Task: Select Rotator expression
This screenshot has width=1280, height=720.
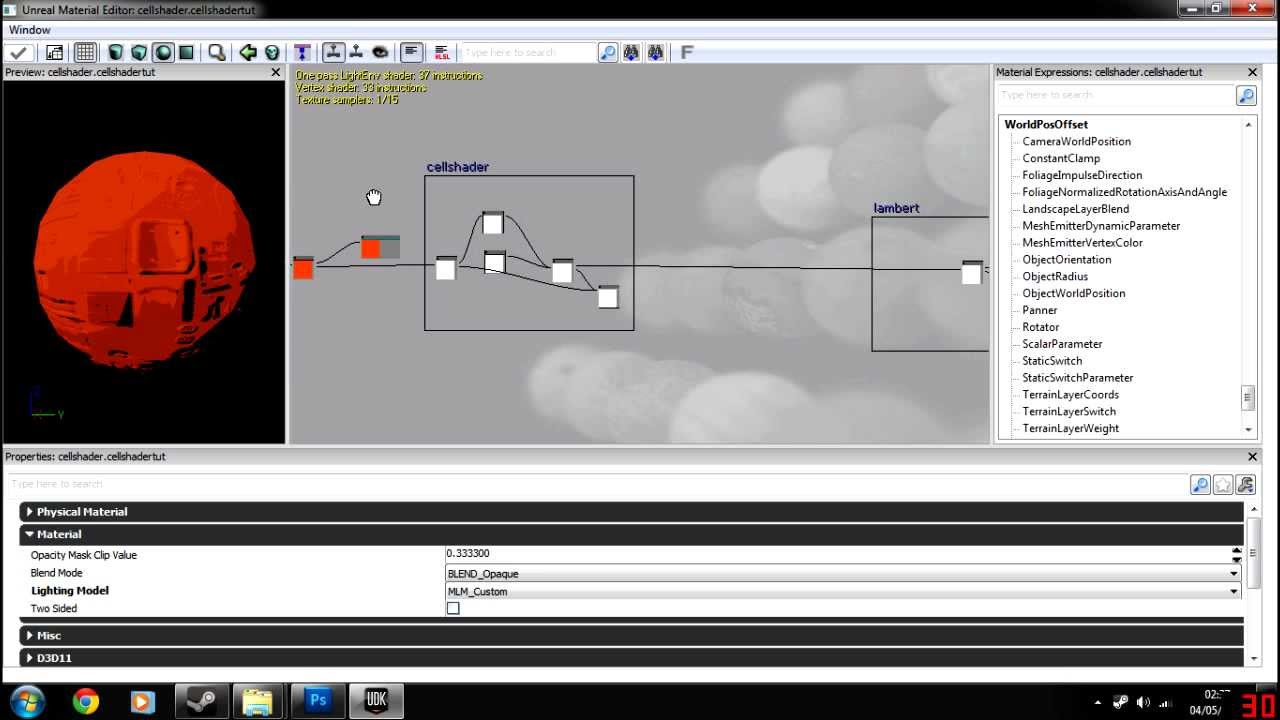Action: pyautogui.click(x=1040, y=327)
